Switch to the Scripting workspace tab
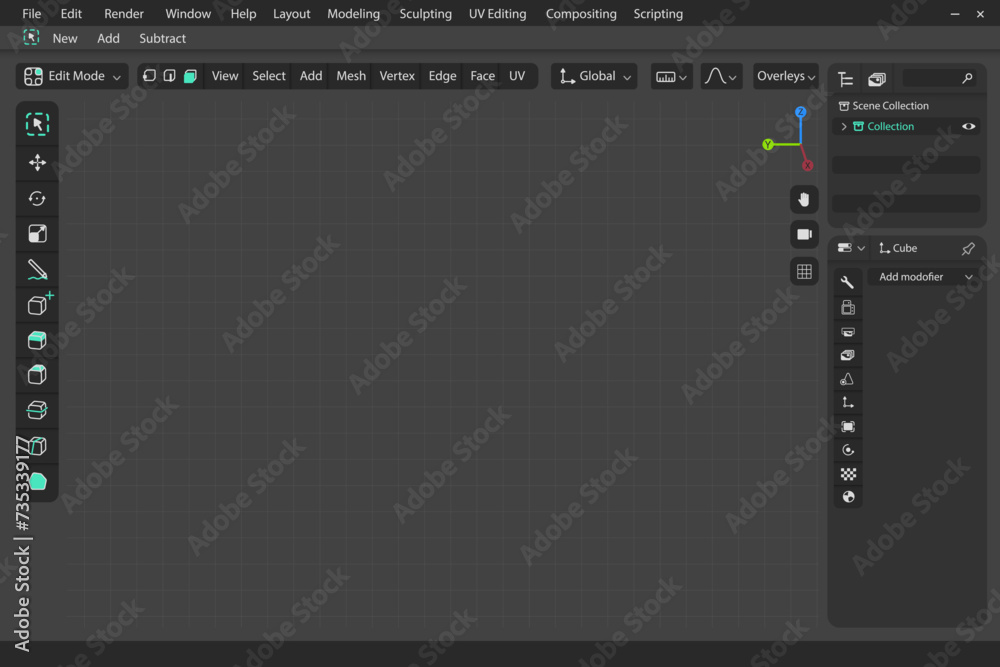1000x667 pixels. pos(658,13)
